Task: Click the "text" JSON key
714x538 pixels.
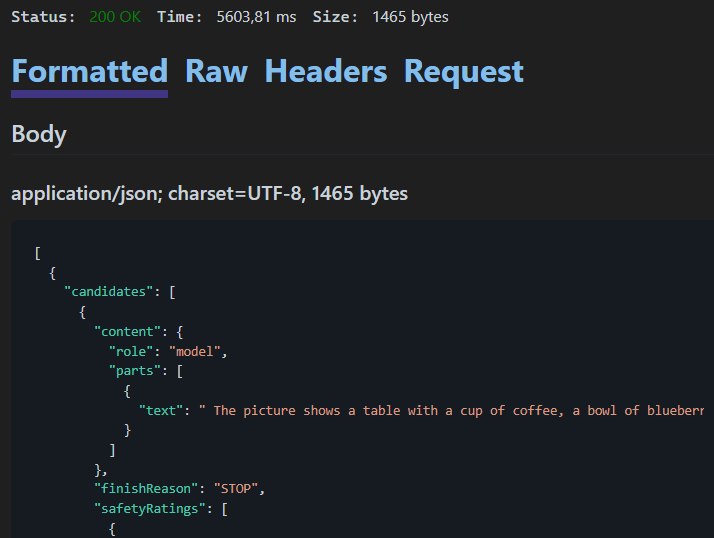Action: click(x=161, y=410)
